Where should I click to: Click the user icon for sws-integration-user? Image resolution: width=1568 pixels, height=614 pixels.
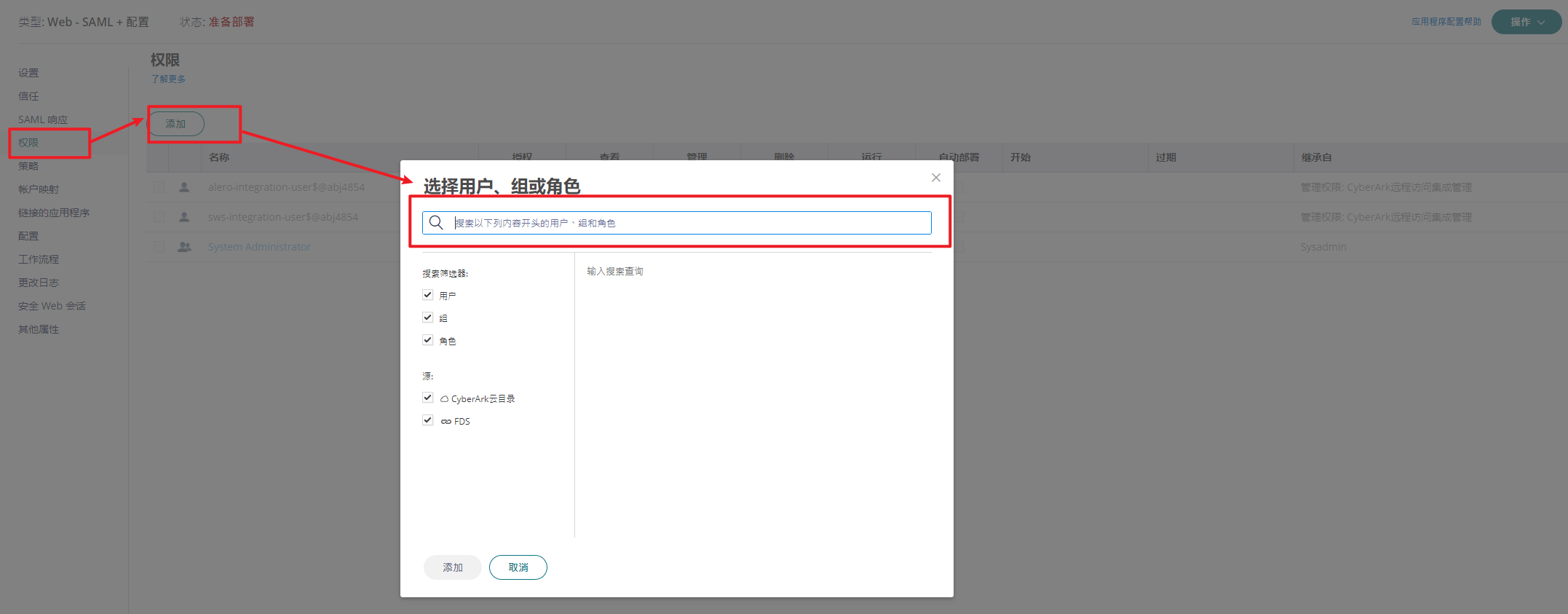[184, 217]
